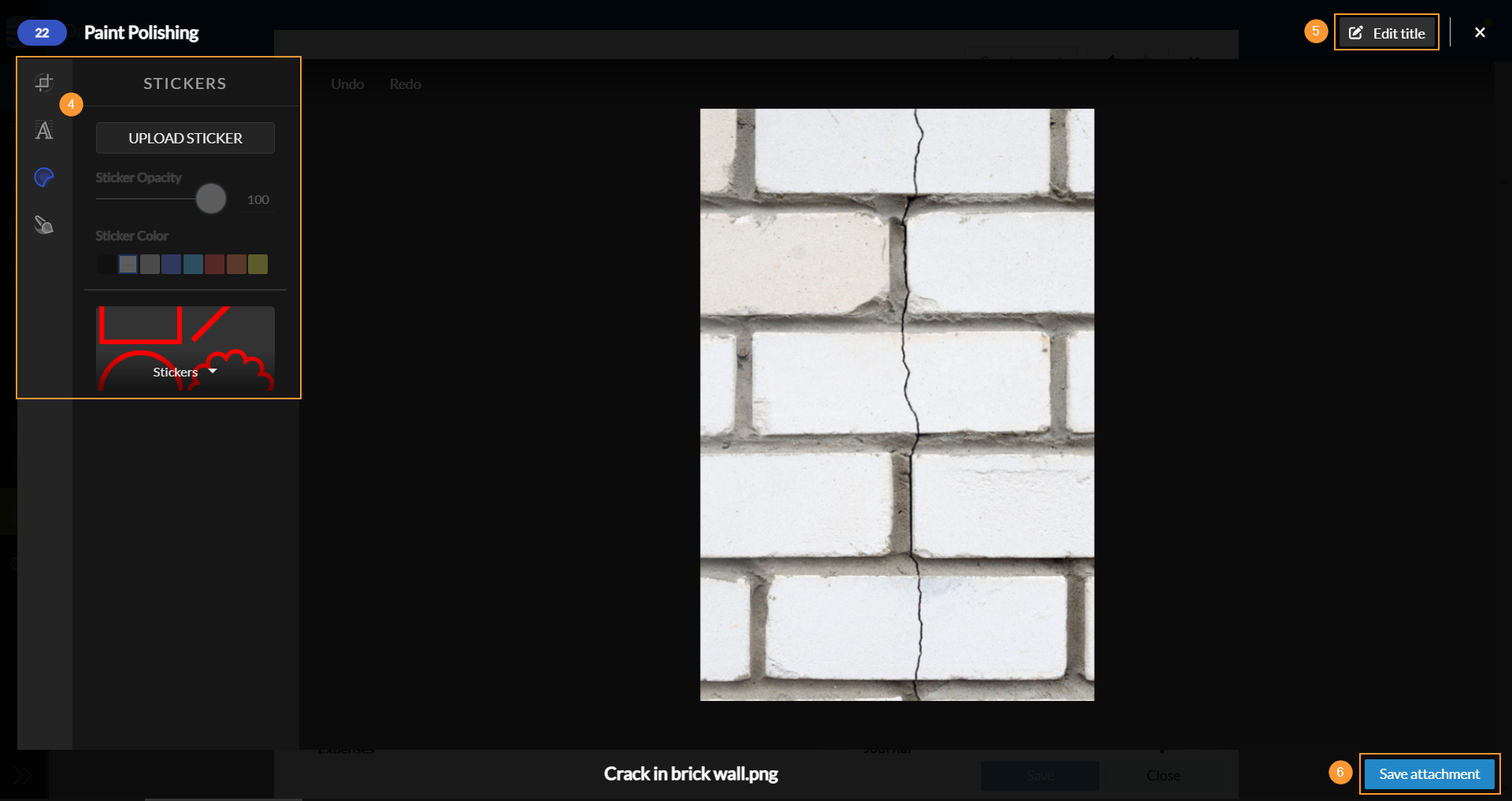
Task: Click the sticker opacity value field
Action: click(x=258, y=200)
